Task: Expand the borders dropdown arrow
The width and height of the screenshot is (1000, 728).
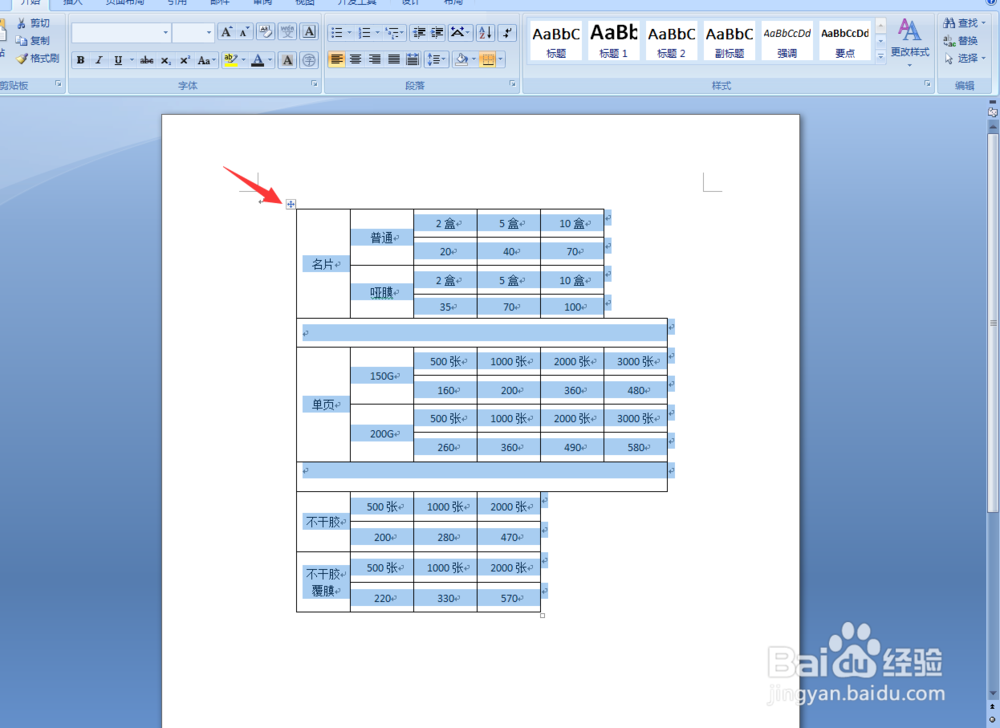Action: tap(501, 60)
